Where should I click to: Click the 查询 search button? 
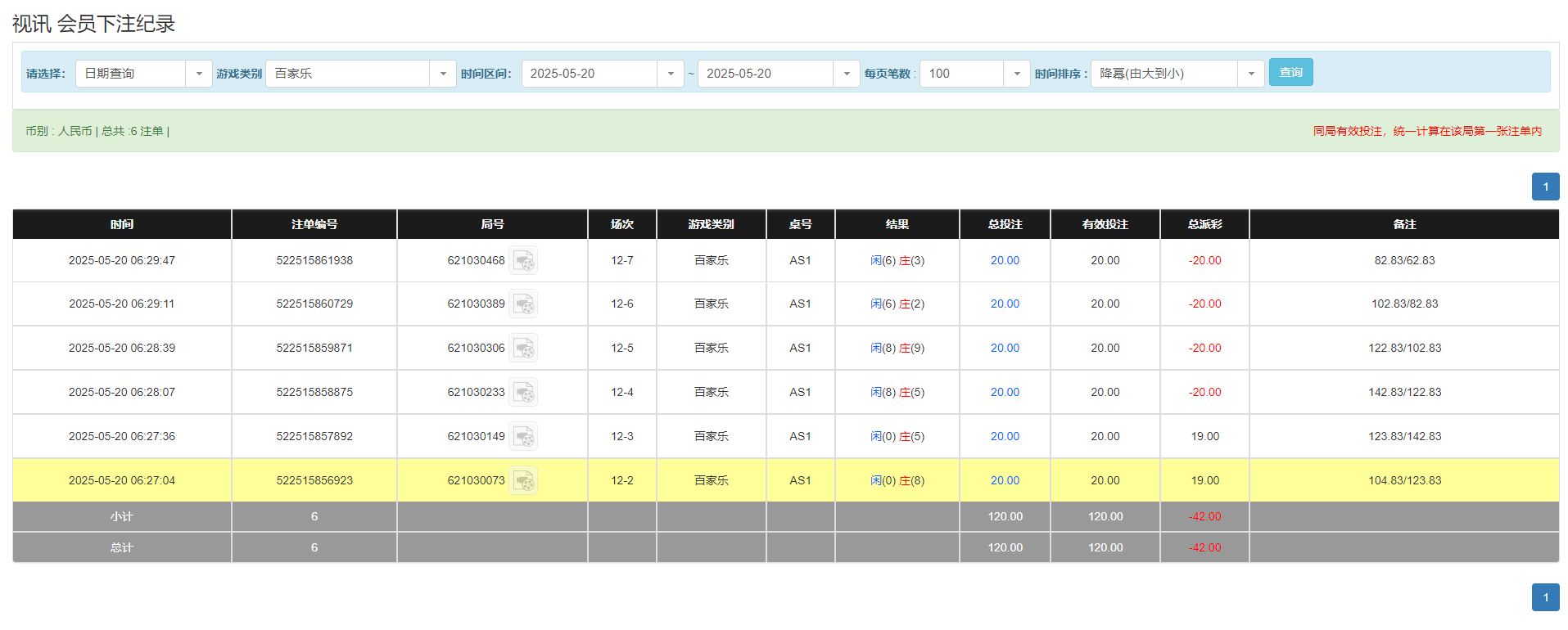[1290, 73]
